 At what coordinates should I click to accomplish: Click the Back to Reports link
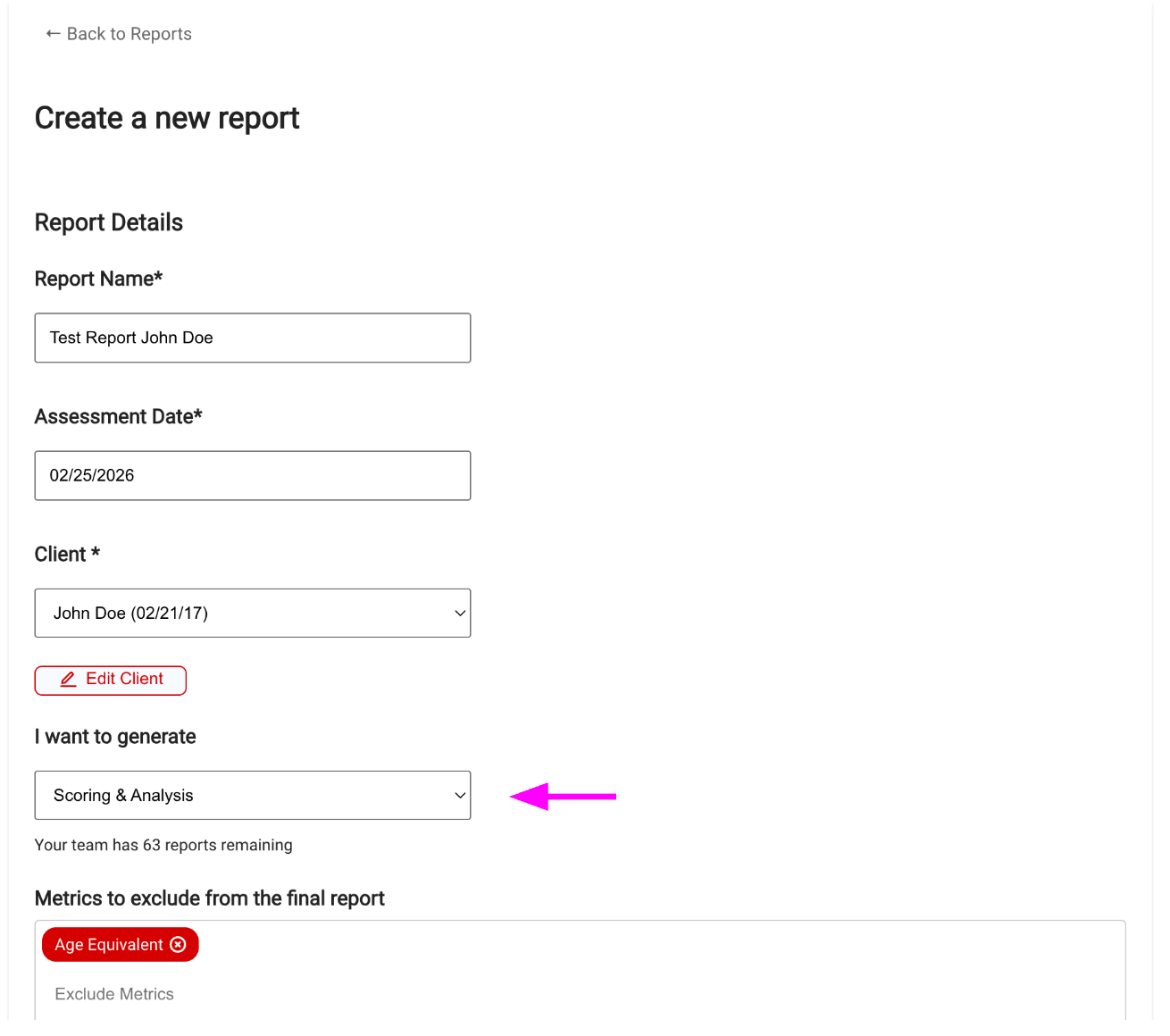pyautogui.click(x=117, y=33)
